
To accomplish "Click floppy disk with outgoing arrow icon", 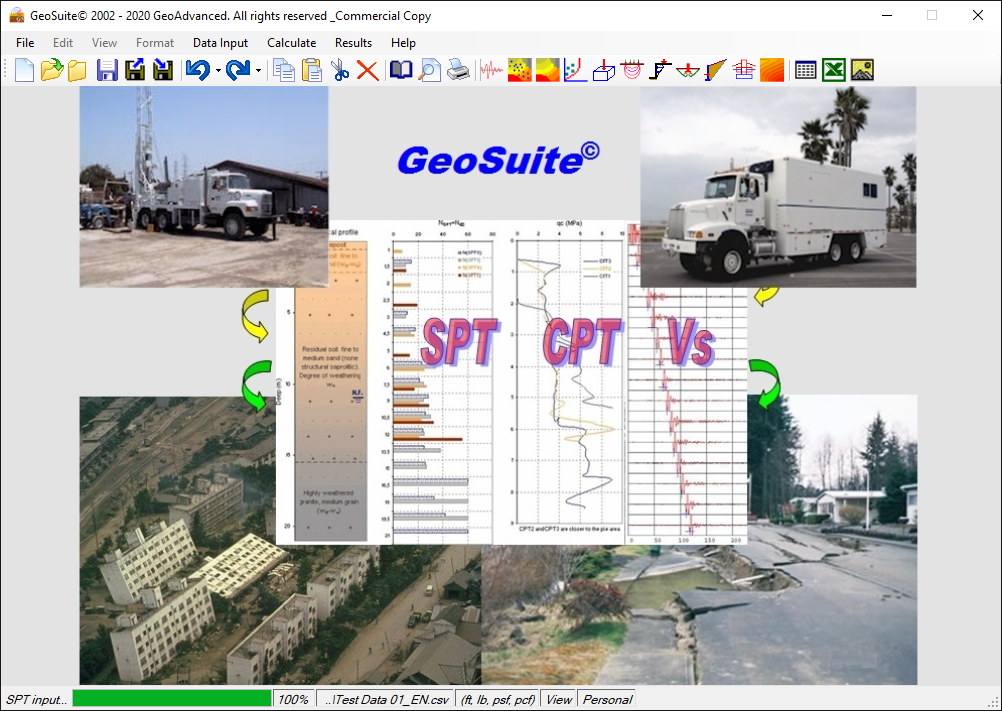I will tap(135, 70).
